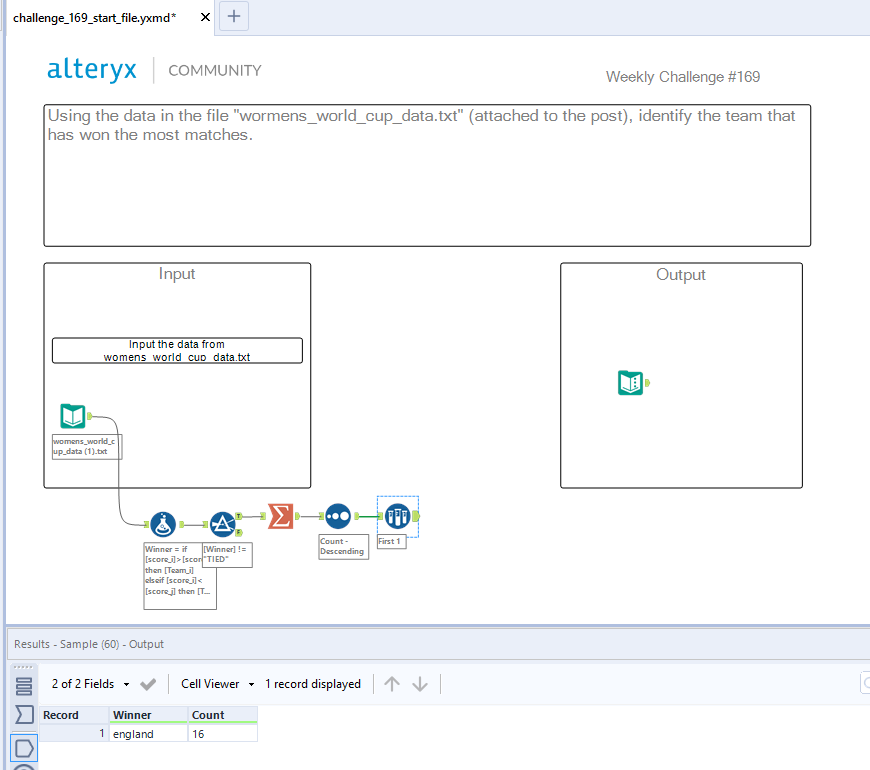Go to previous record with the up arrow

(x=392, y=684)
